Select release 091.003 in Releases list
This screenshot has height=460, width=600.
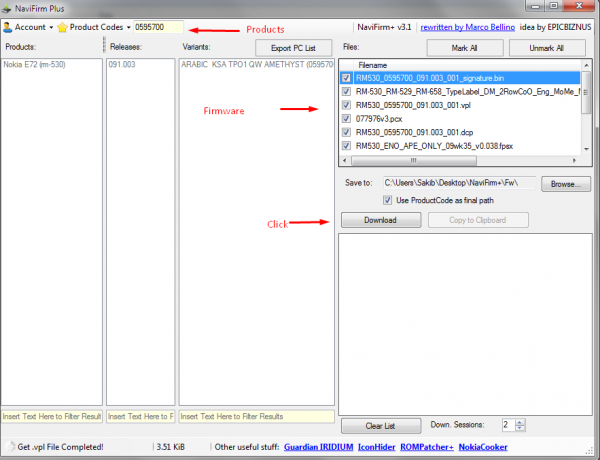tap(122, 64)
